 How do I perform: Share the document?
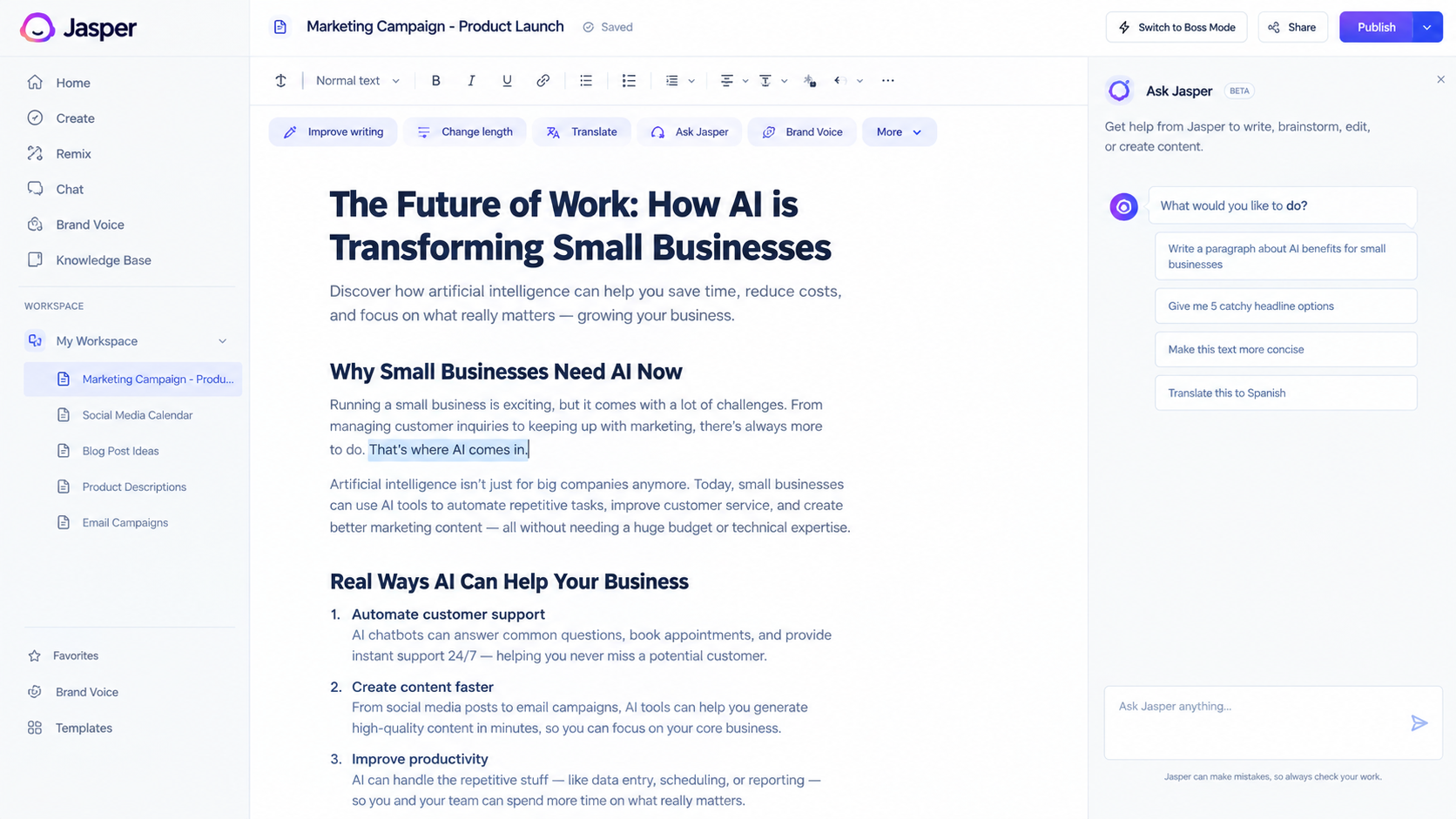(1292, 27)
